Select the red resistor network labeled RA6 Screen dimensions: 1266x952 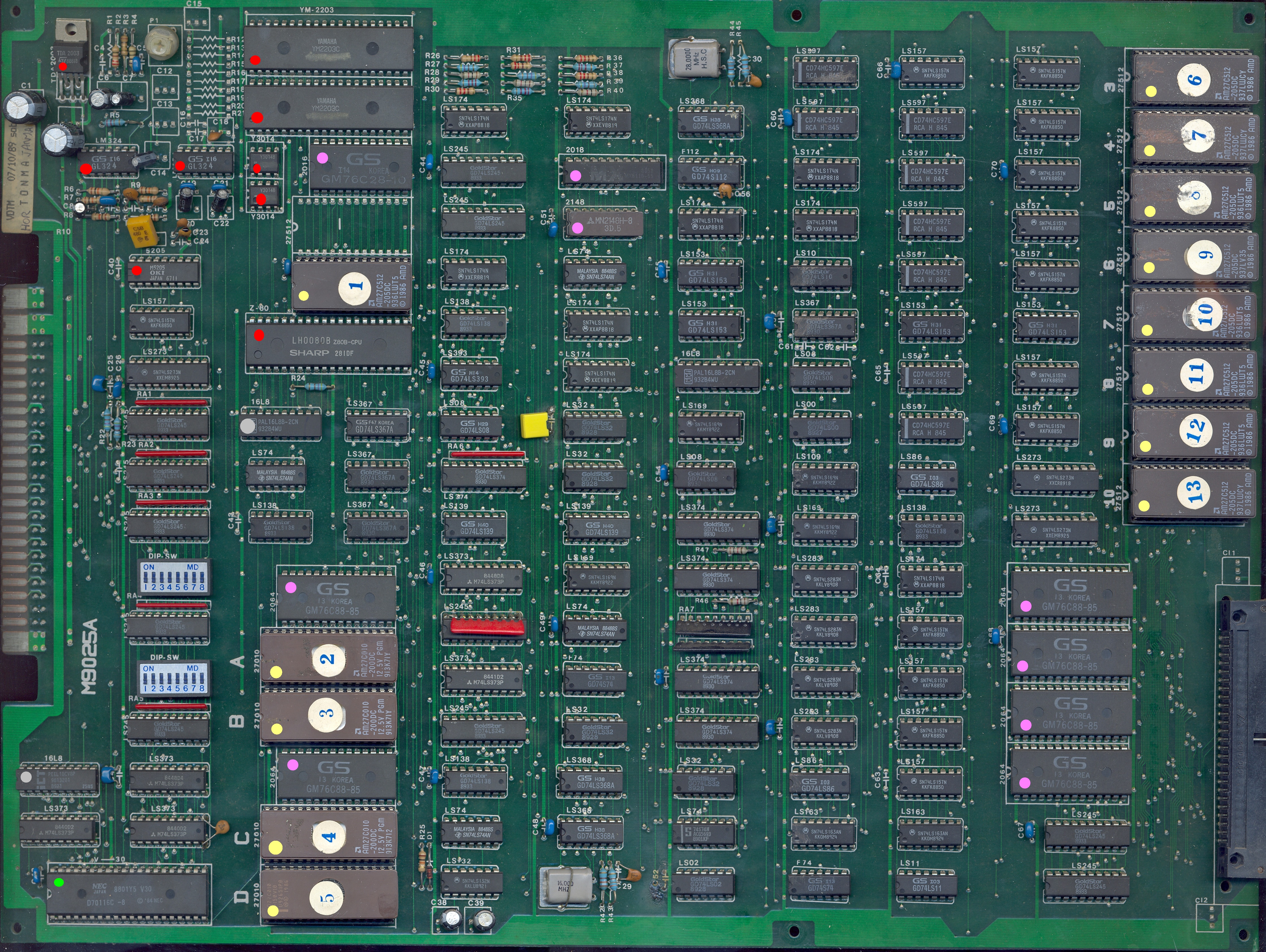click(x=487, y=454)
